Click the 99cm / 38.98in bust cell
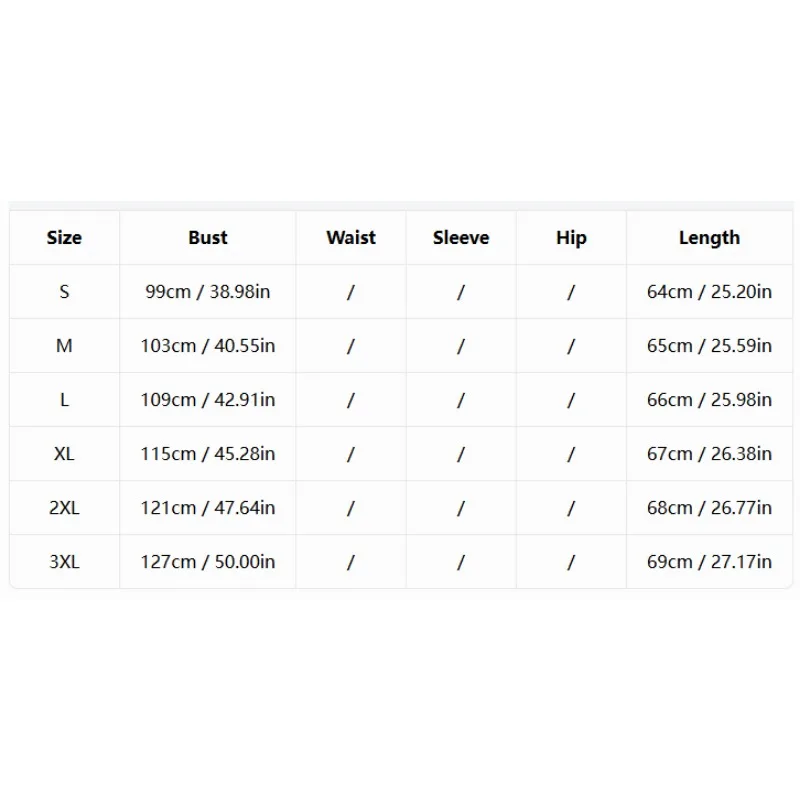 (x=208, y=292)
